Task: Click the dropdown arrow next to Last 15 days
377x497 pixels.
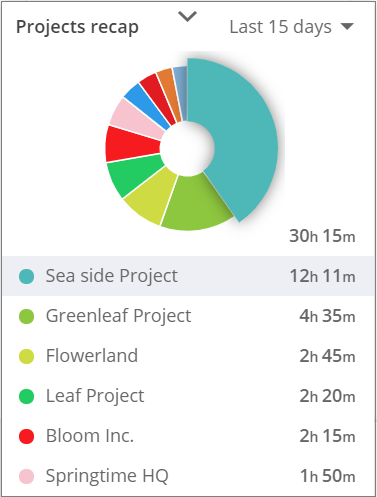Action: (x=347, y=26)
